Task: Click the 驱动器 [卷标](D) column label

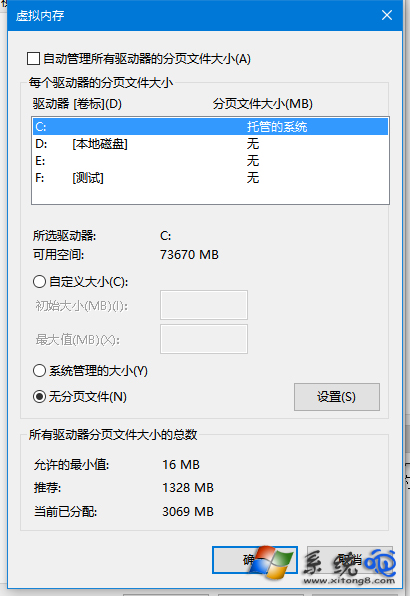Action: (x=77, y=103)
